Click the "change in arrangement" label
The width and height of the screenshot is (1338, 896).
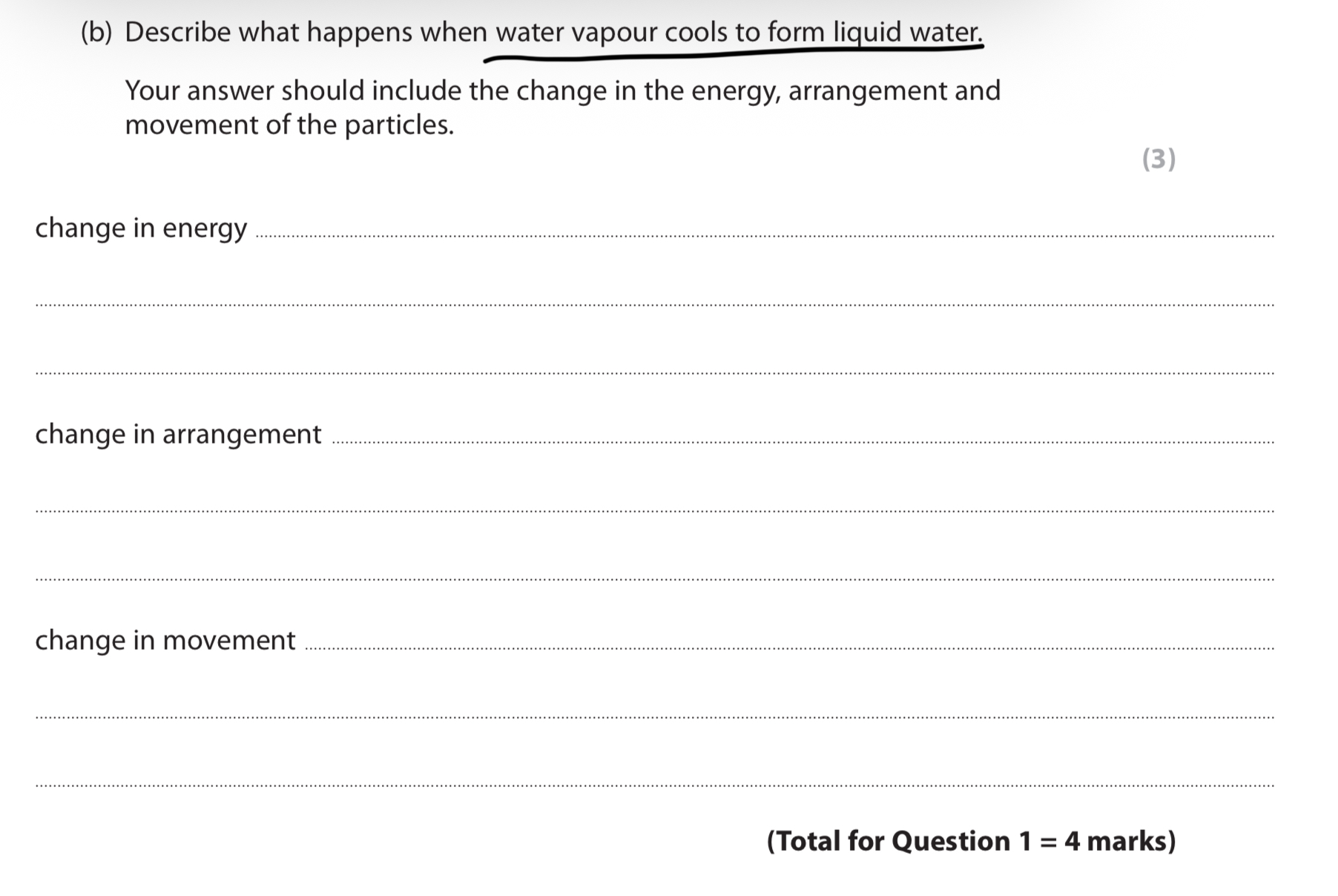click(178, 434)
